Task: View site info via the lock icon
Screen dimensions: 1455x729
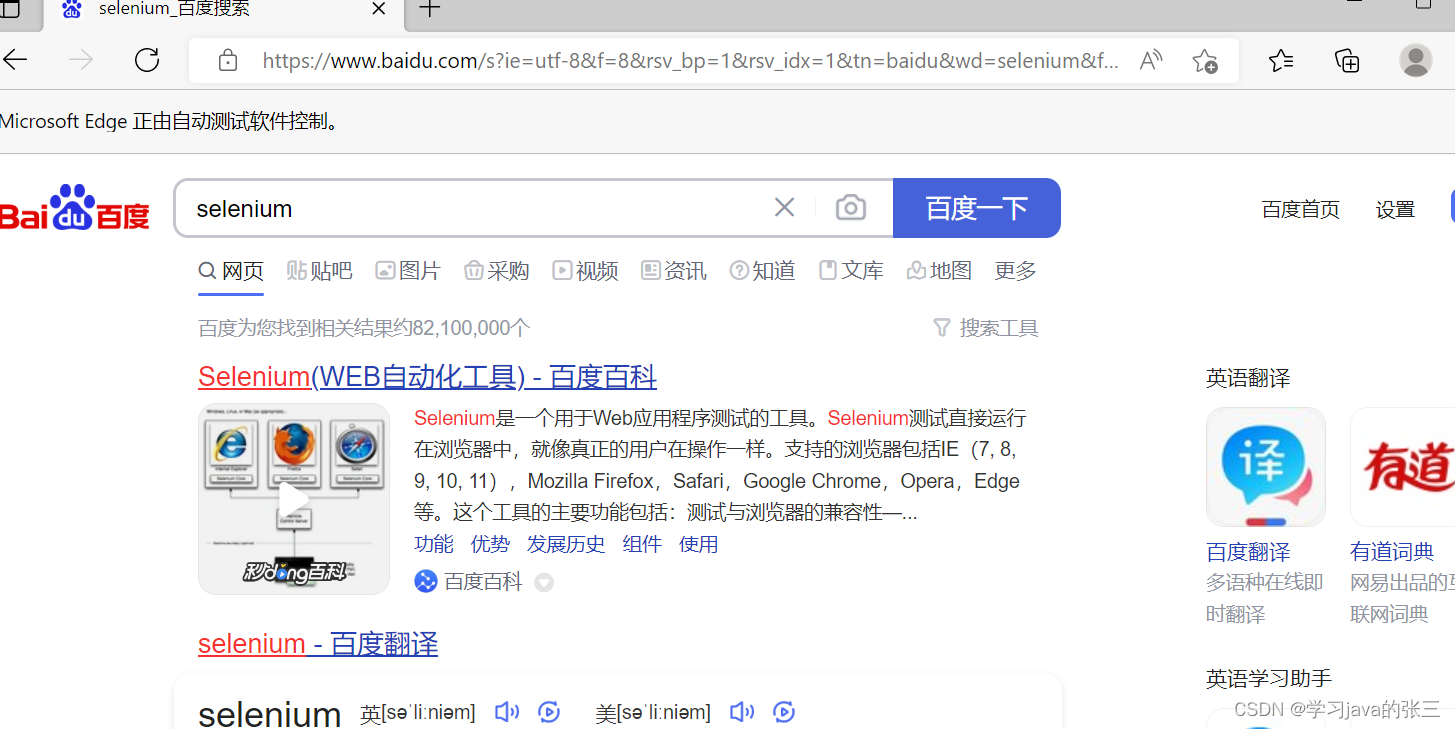Action: coord(228,61)
